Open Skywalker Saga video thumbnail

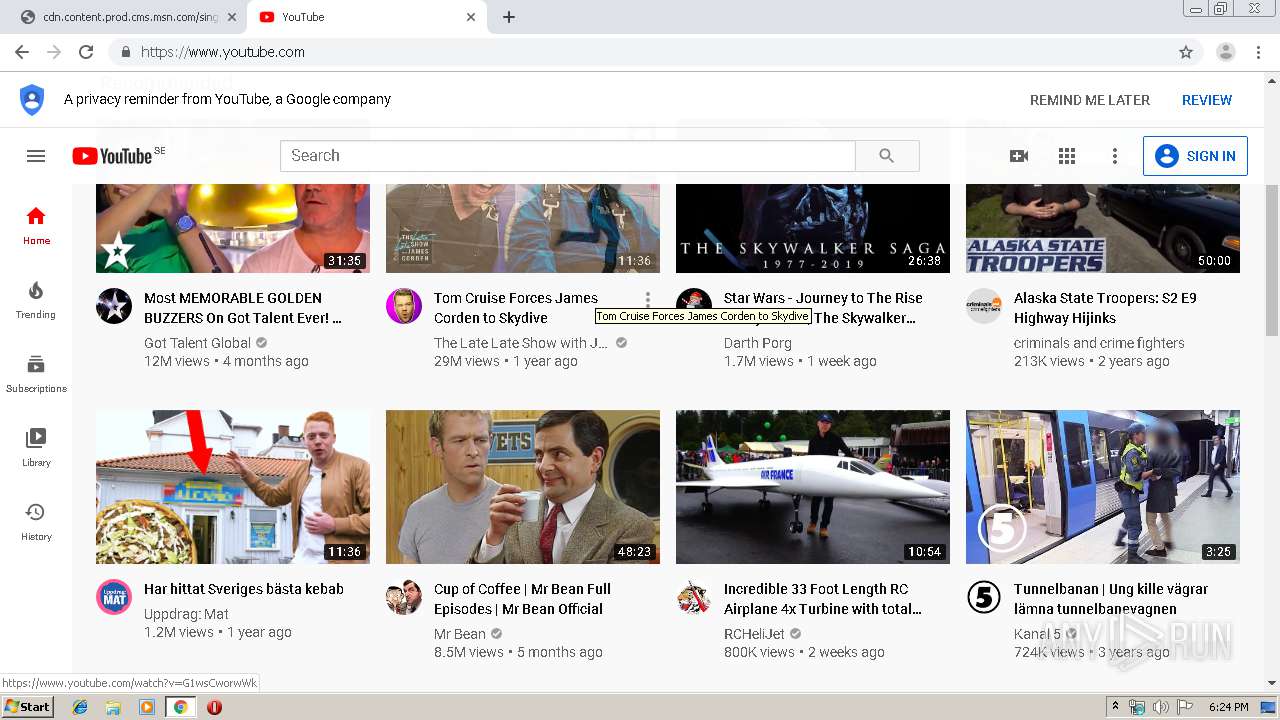point(813,228)
